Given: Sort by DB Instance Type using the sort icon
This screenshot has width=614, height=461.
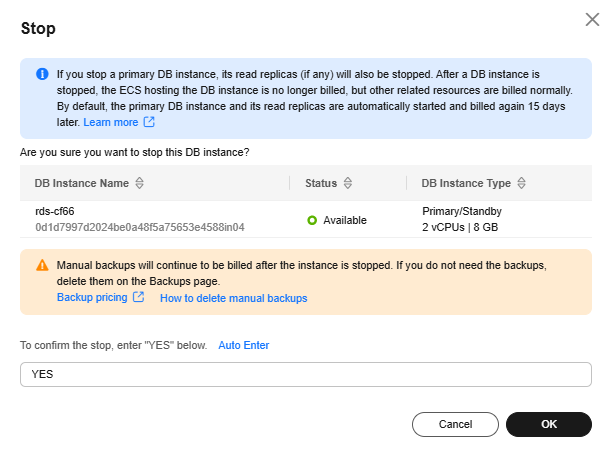Looking at the screenshot, I should coord(522,184).
